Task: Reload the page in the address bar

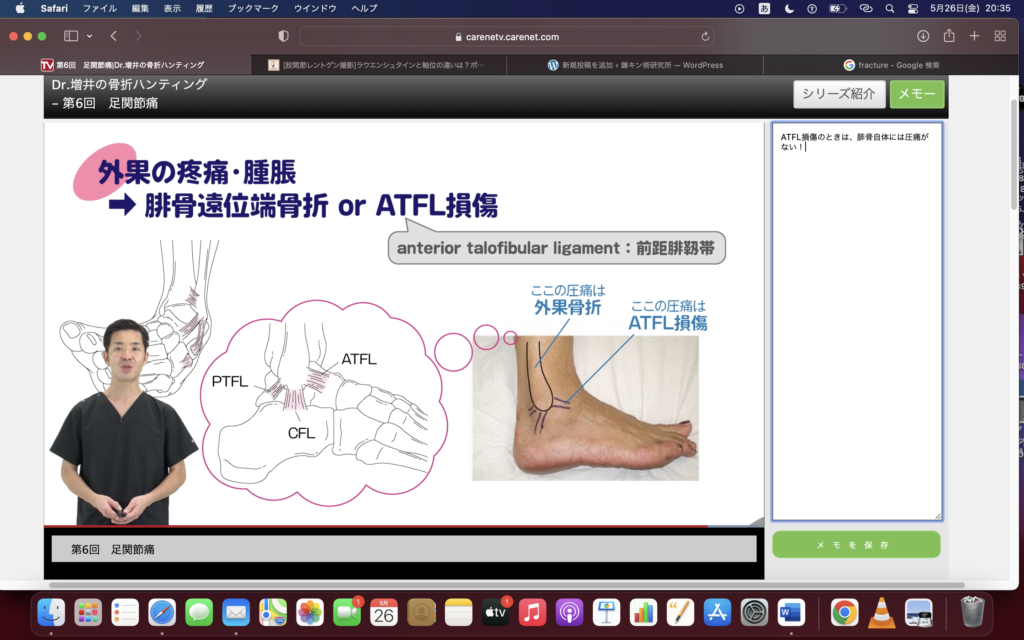Action: (x=706, y=36)
